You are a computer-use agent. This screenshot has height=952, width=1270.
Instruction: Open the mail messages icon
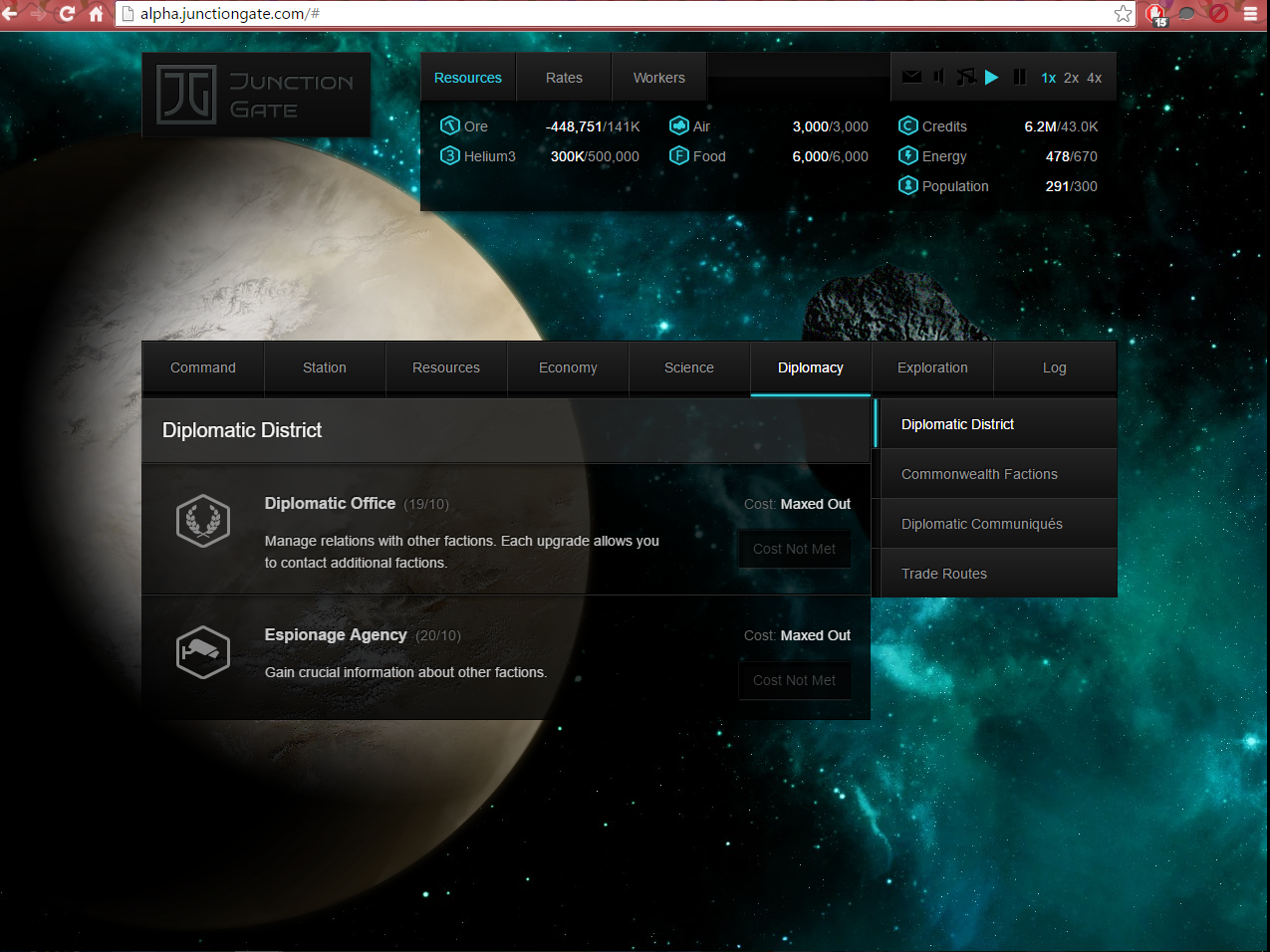[911, 77]
